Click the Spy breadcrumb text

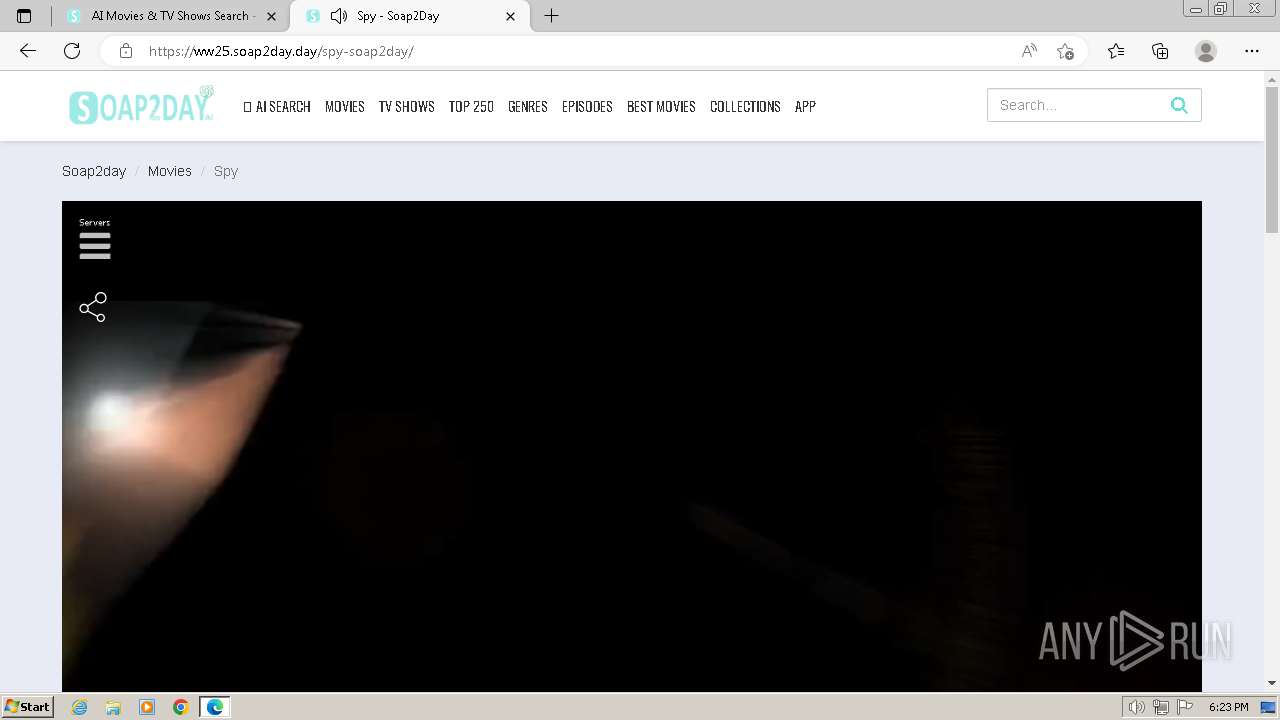[x=226, y=171]
